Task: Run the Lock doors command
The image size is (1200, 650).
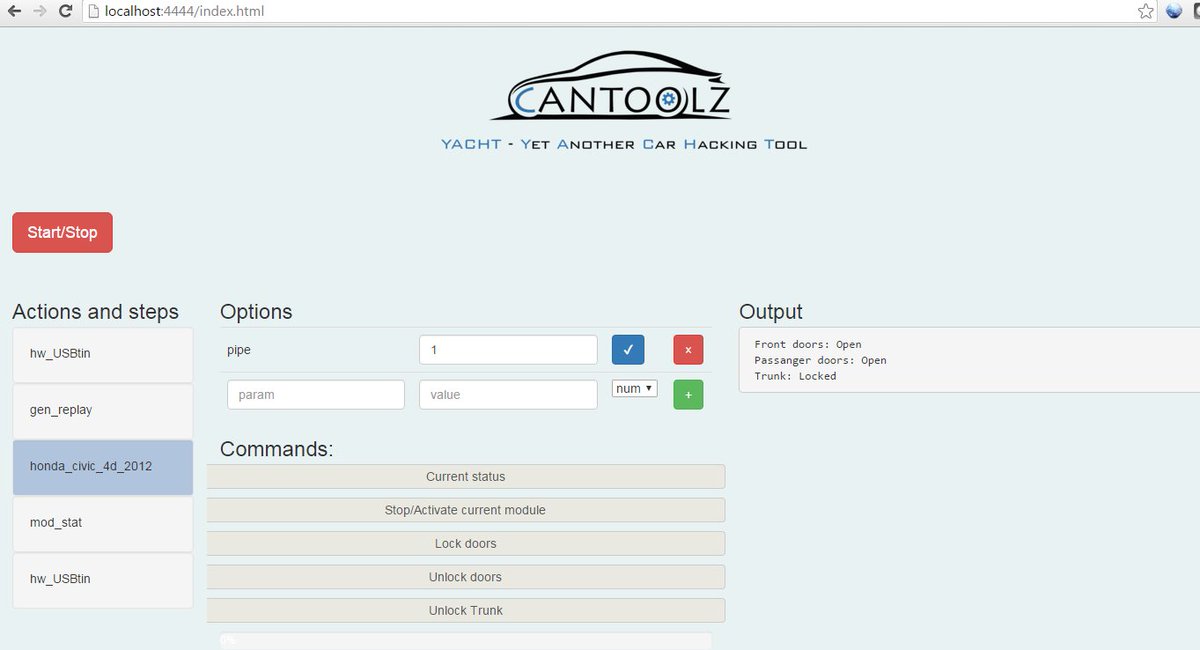Action: pos(466,544)
